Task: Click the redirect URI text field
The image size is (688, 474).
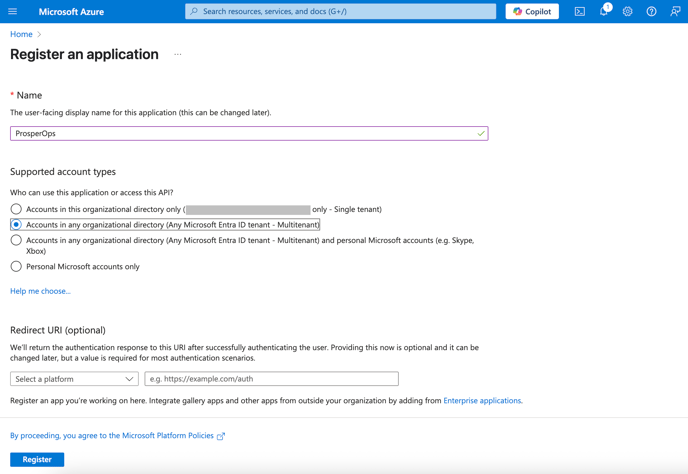Action: pyautogui.click(x=272, y=379)
